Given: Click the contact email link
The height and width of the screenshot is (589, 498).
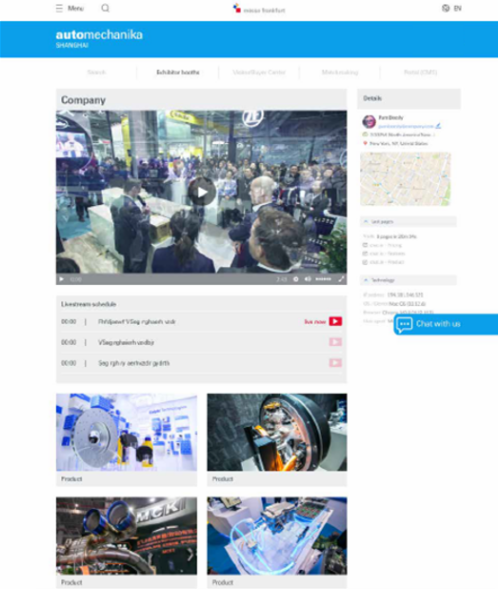Looking at the screenshot, I should click(x=406, y=126).
